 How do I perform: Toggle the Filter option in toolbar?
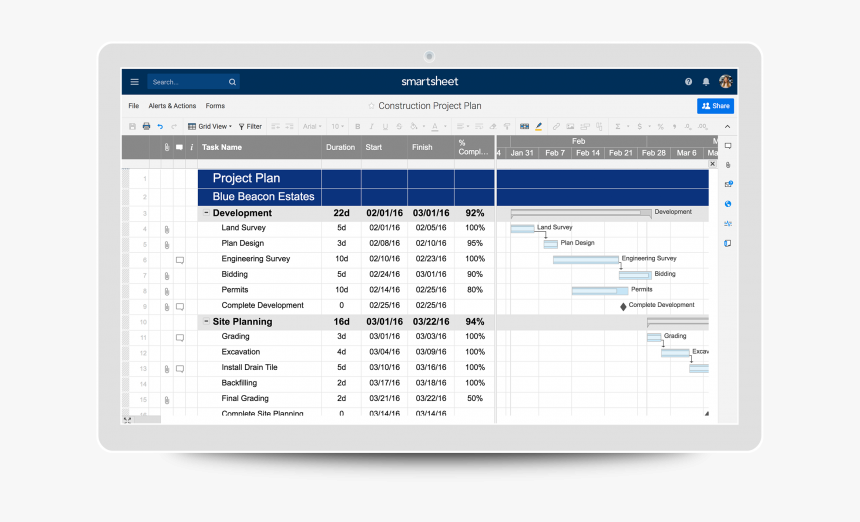(x=250, y=127)
